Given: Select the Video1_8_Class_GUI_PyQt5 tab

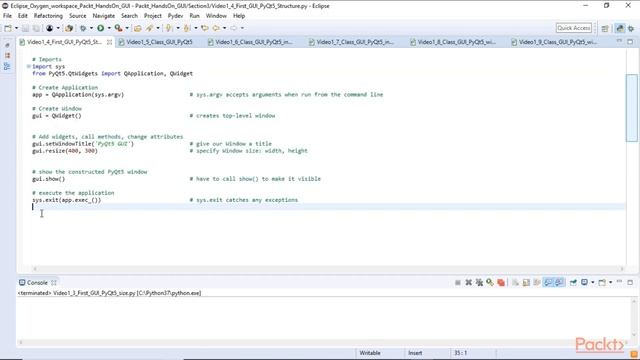Looking at the screenshot, I should 456,42.
